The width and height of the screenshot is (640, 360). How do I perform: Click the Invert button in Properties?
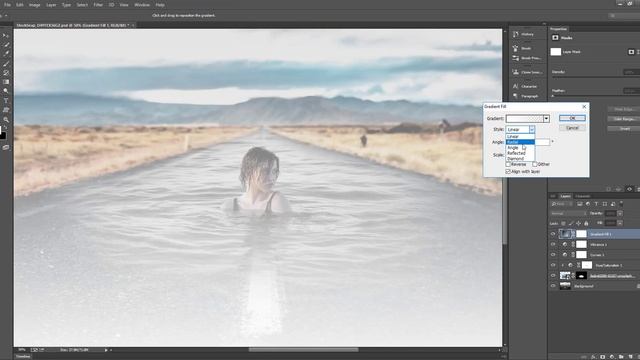pos(624,129)
